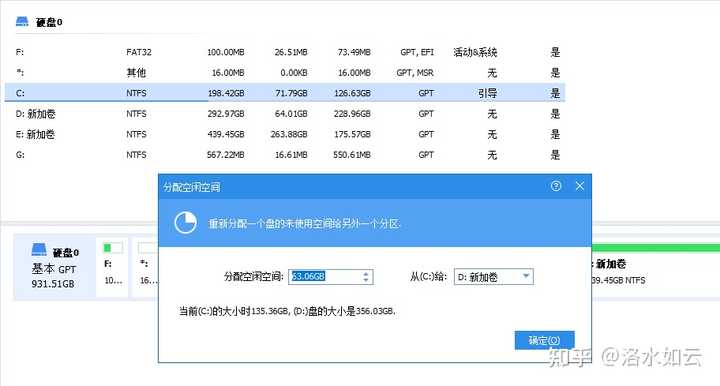Decrease free space size with down stepper arrow
This screenshot has width=720, height=386.
[366, 280]
